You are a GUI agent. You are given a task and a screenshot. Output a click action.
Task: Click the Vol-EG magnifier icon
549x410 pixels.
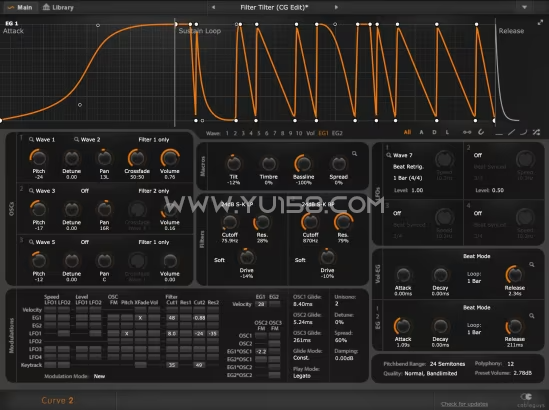[x=531, y=264]
